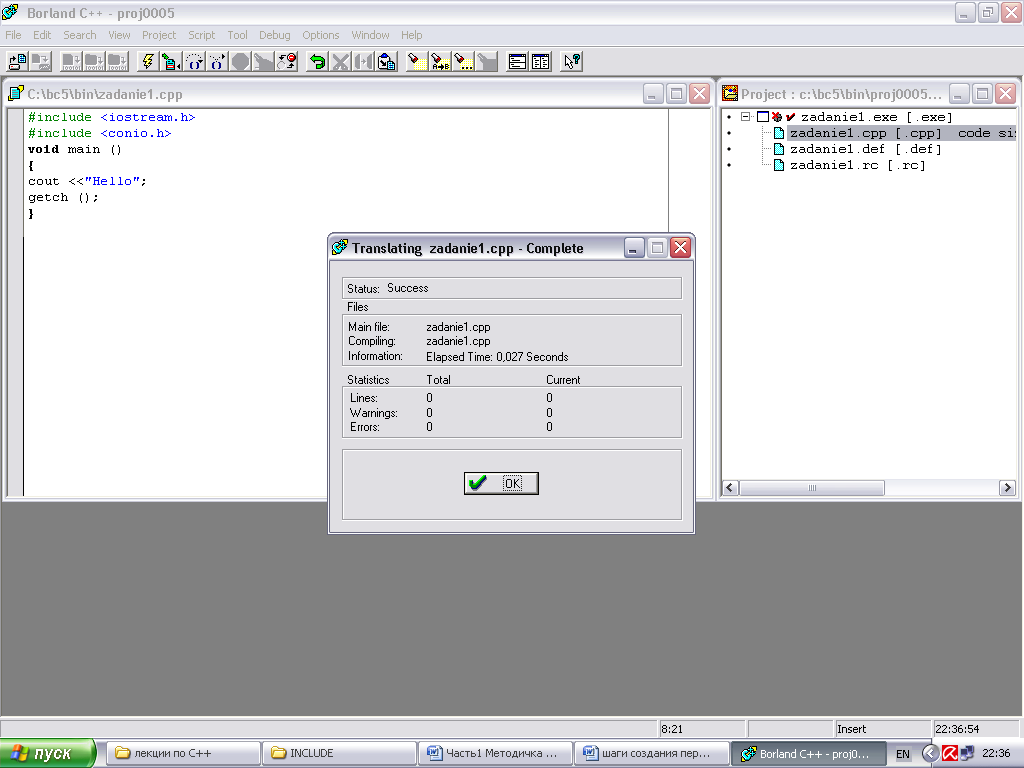This screenshot has width=1024, height=768.
Task: Click the Tile windows toolbar icon
Action: coord(541,61)
